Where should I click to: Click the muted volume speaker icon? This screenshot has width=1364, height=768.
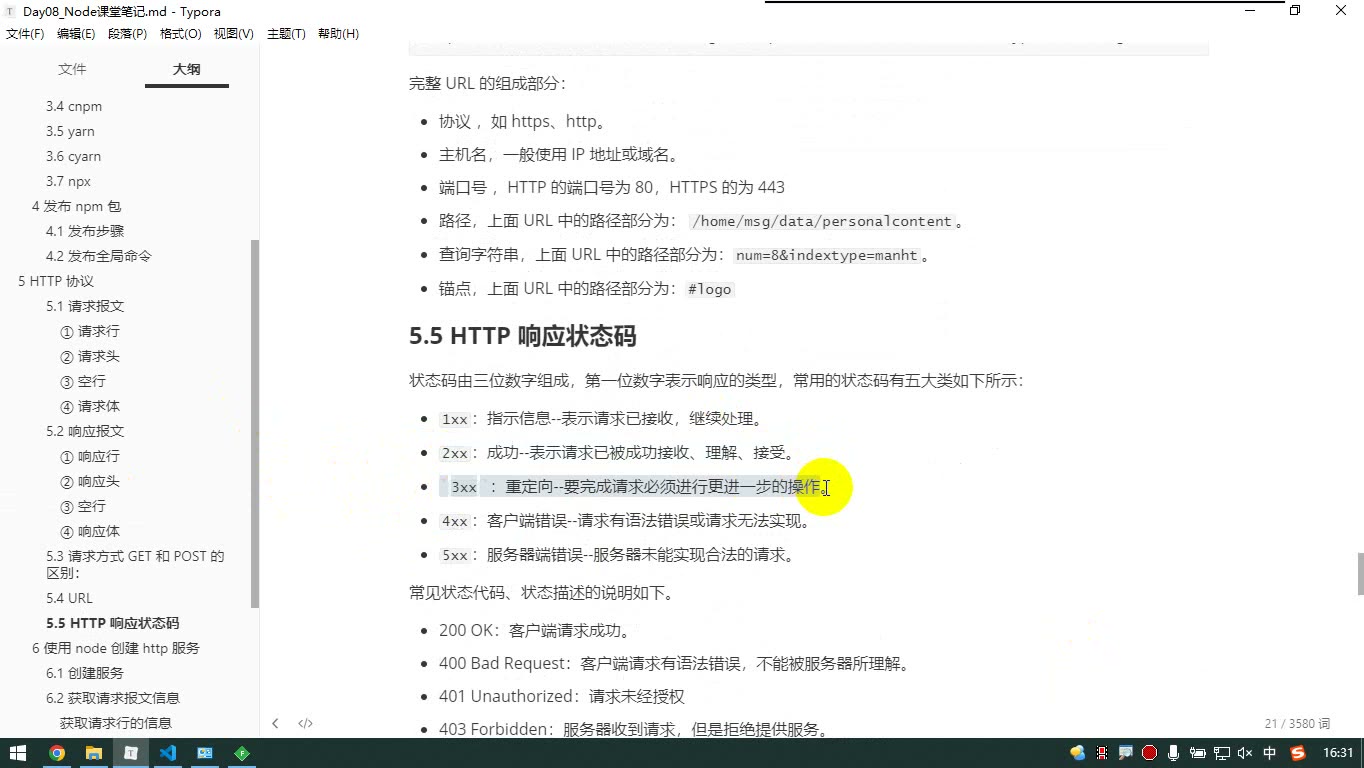(1246, 753)
